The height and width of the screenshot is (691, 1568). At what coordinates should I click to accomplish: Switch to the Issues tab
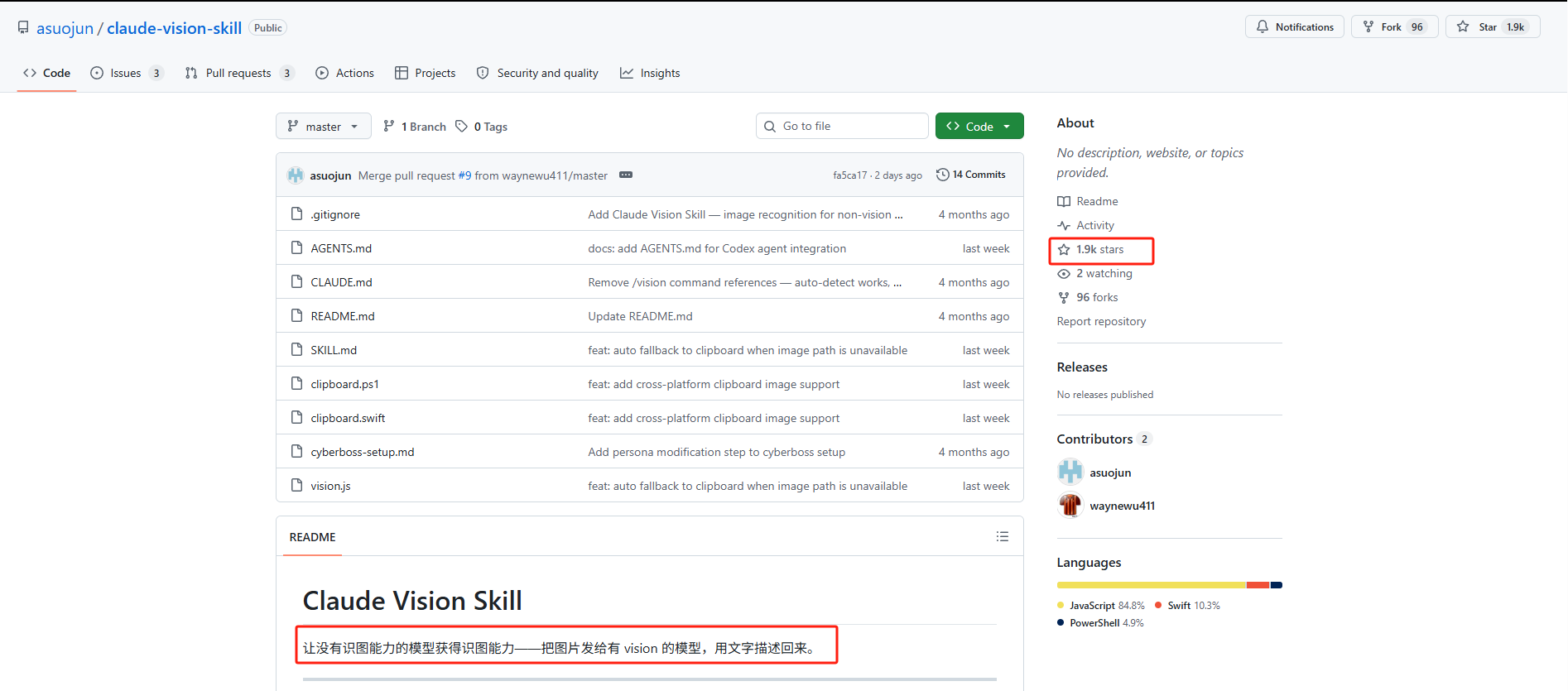127,73
